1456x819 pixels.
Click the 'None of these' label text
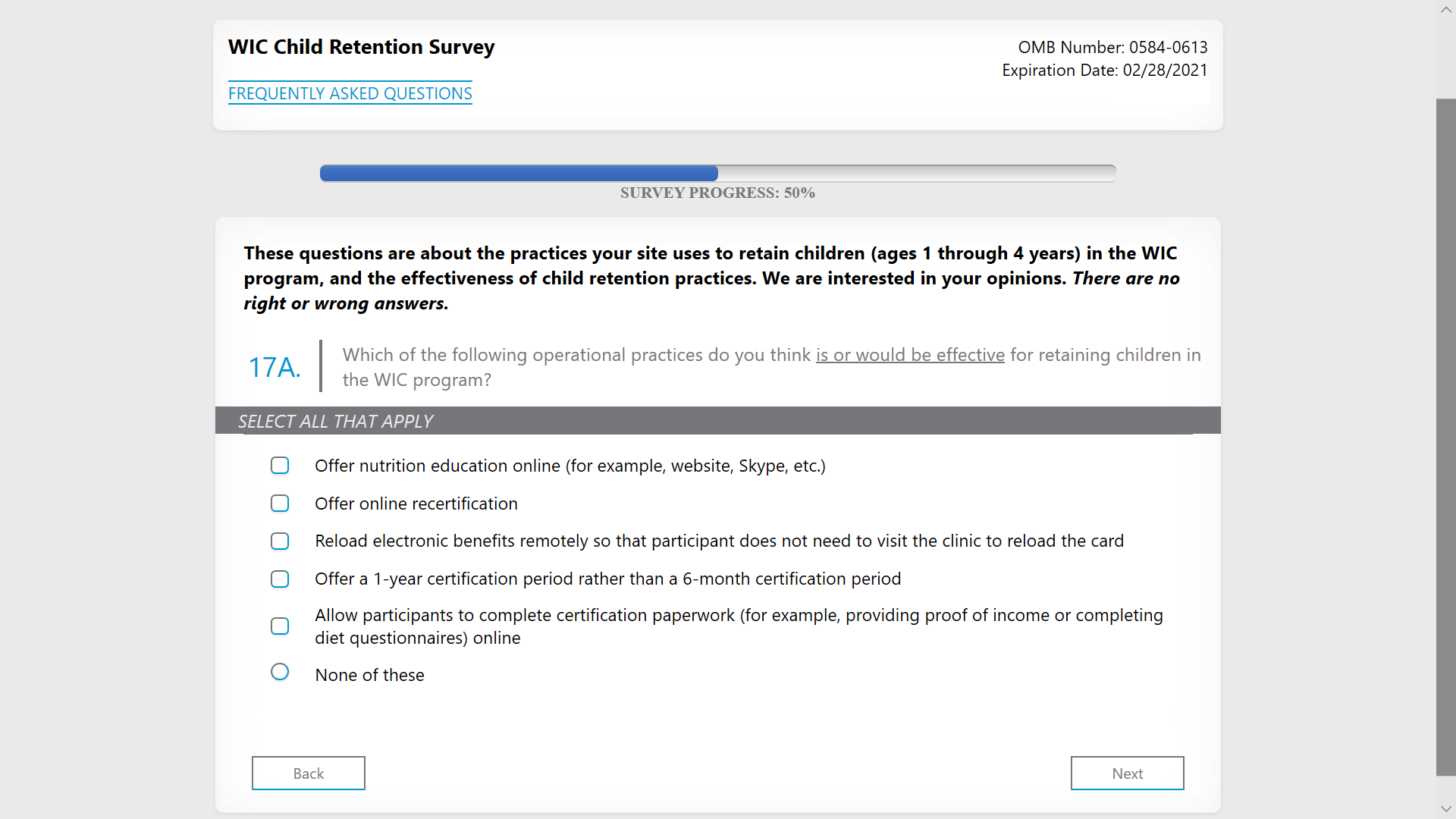click(369, 675)
